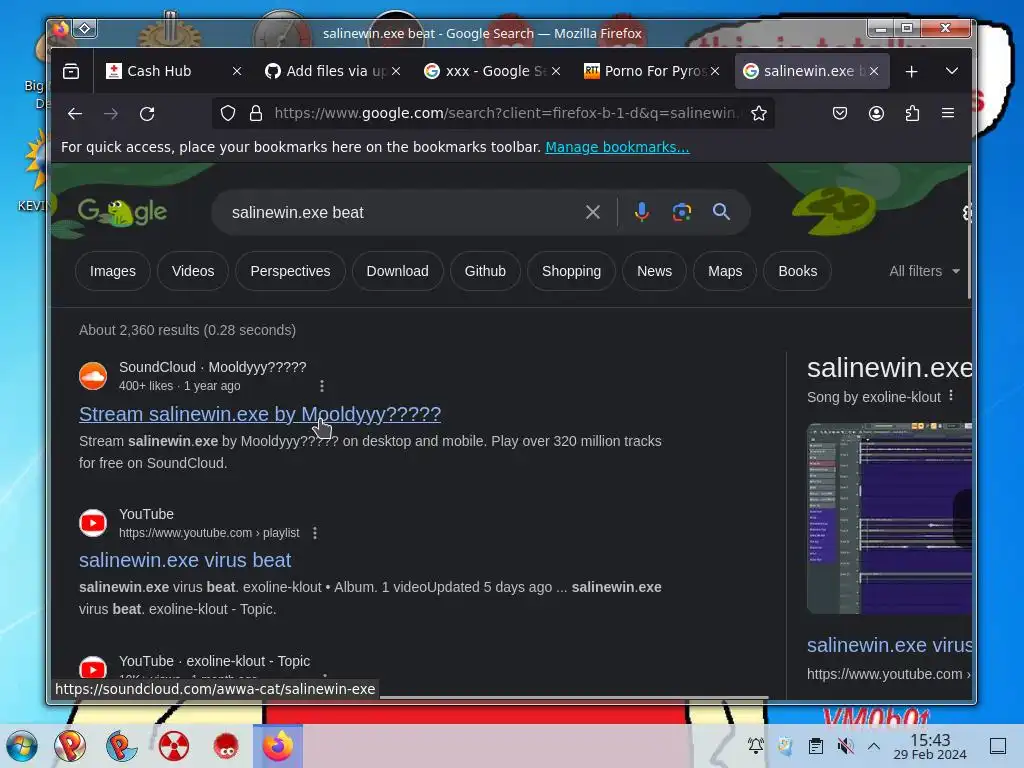Open options dots for SoundCloud result

[x=322, y=386]
